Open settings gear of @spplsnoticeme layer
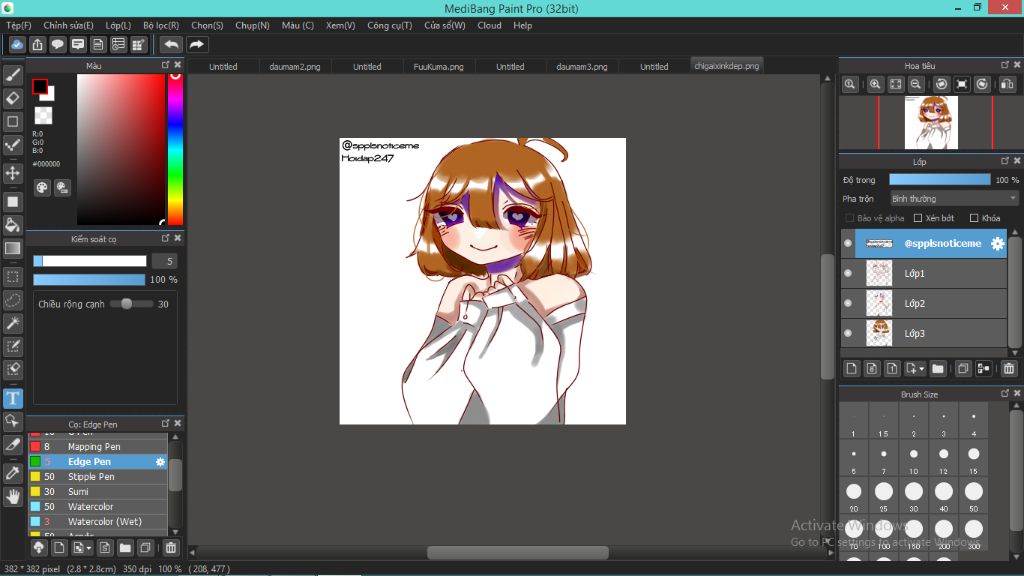The image size is (1024, 576). point(997,244)
